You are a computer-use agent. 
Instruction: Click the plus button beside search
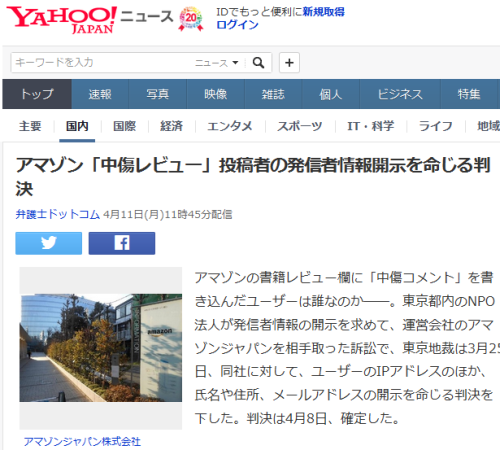[x=289, y=62]
